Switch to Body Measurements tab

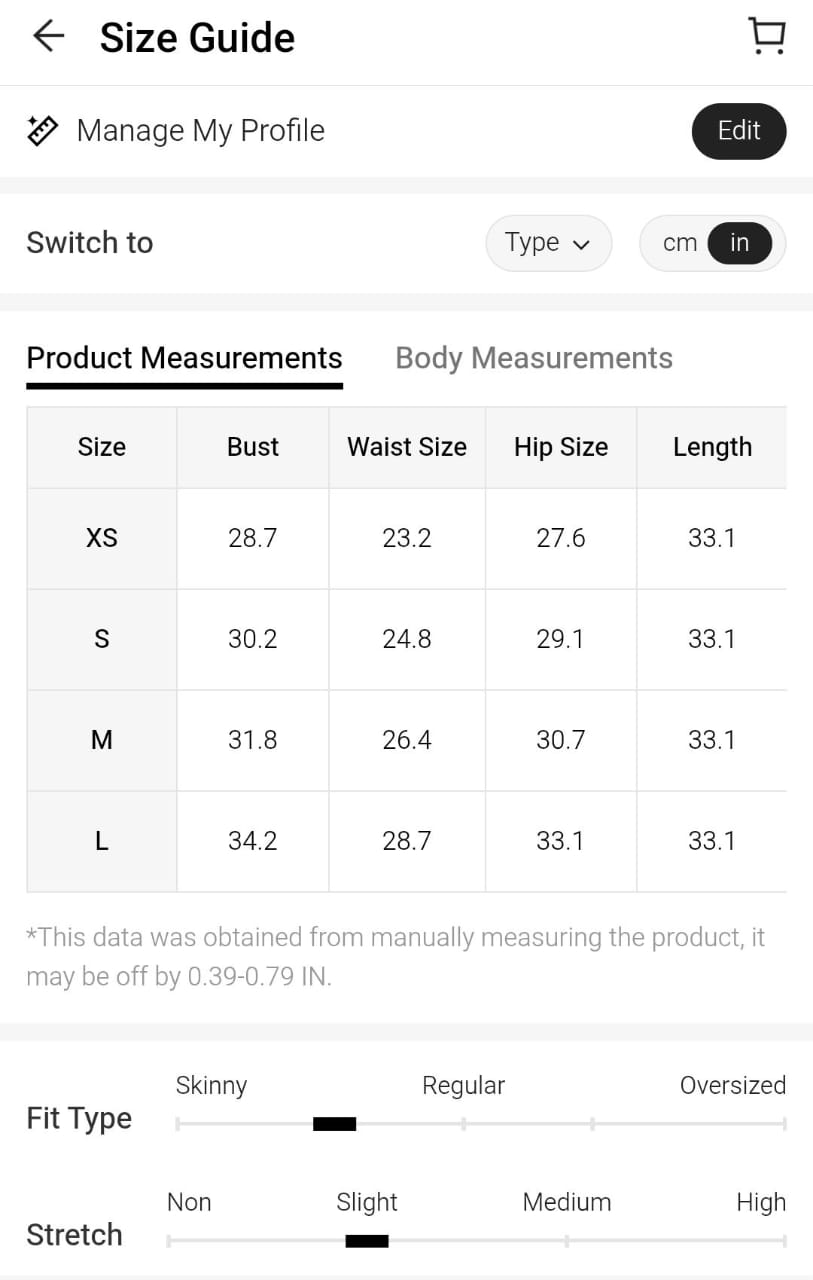pyautogui.click(x=534, y=358)
